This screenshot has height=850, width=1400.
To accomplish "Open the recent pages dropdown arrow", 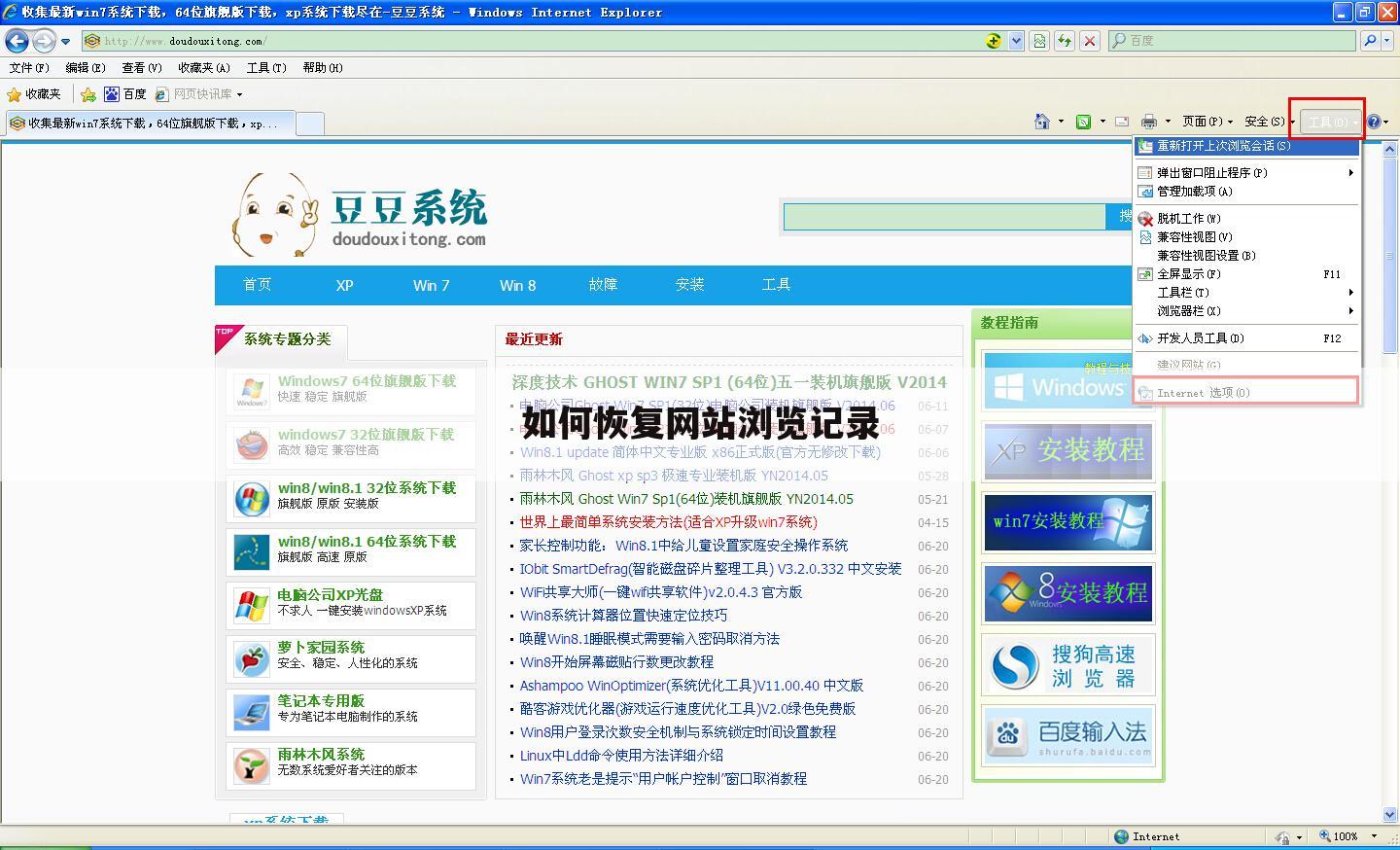I will 64,41.
